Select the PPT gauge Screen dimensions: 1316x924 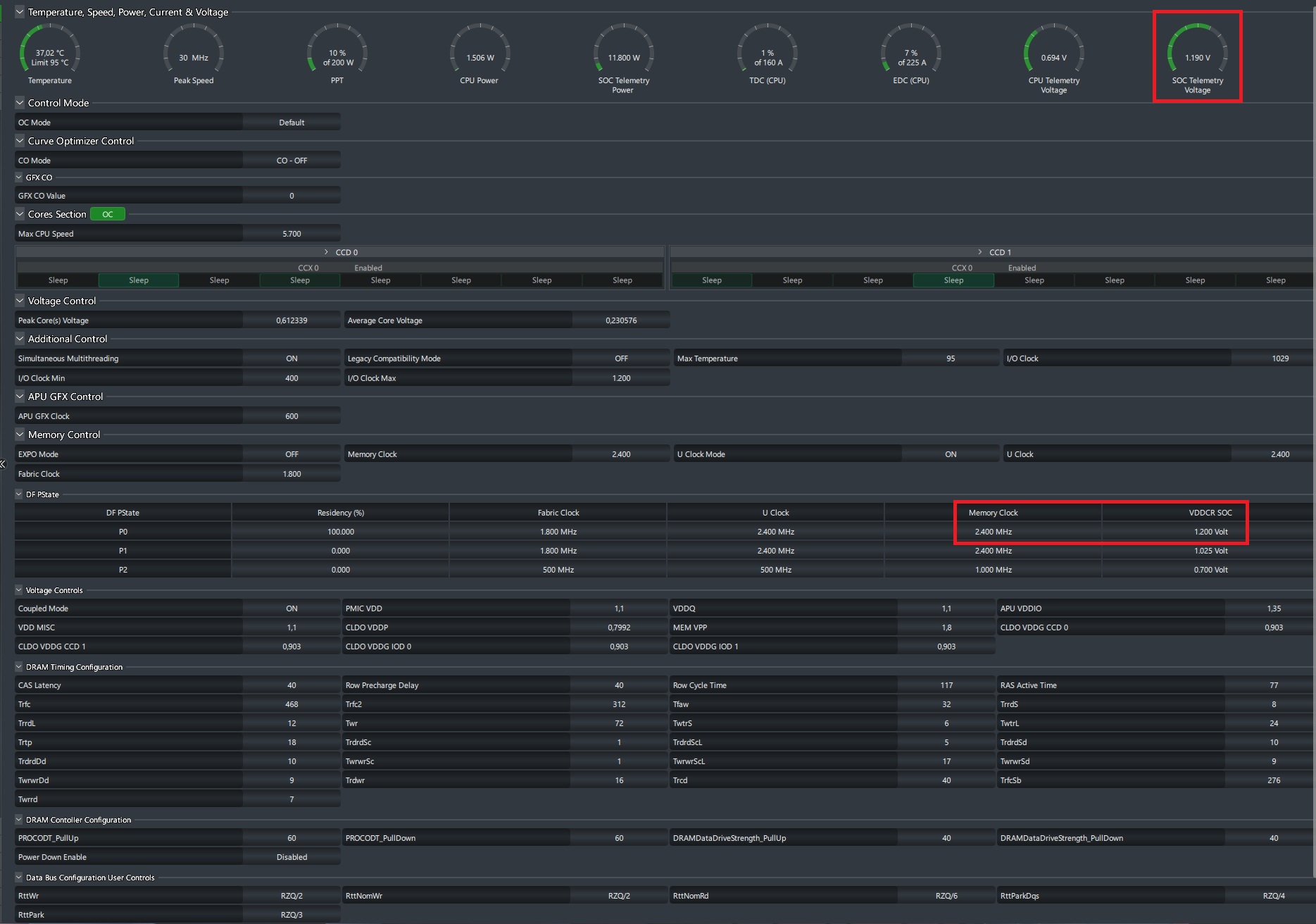[337, 54]
